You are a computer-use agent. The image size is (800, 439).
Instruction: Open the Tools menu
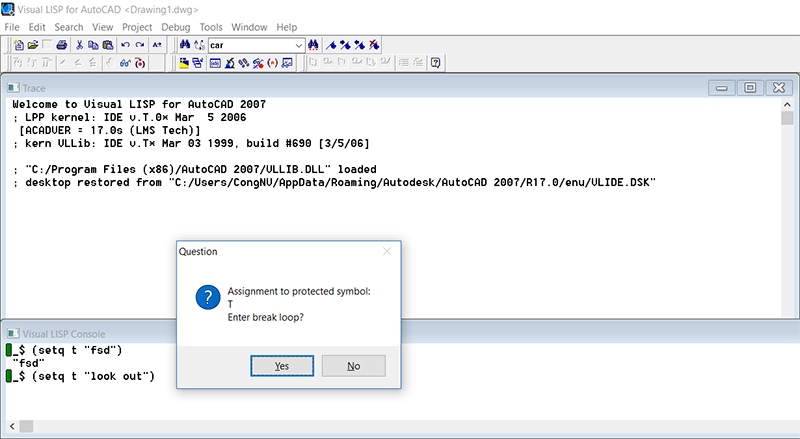(210, 26)
